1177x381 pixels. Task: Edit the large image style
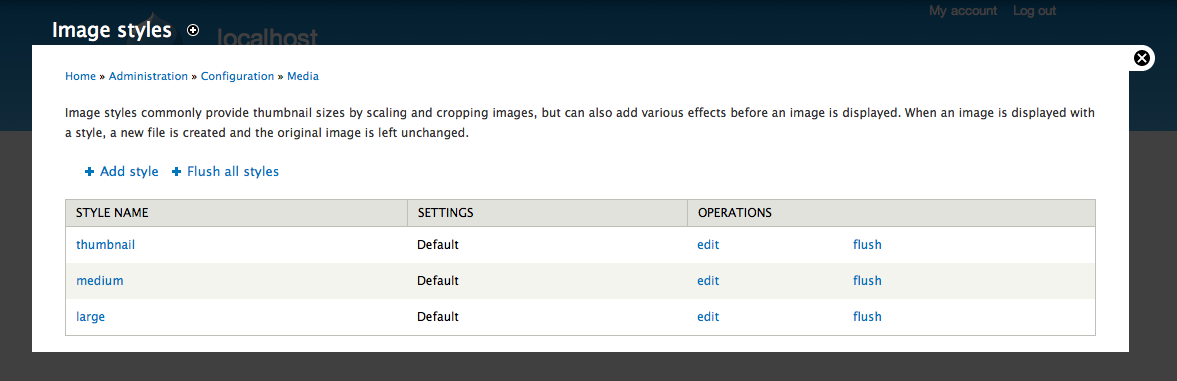click(x=708, y=316)
